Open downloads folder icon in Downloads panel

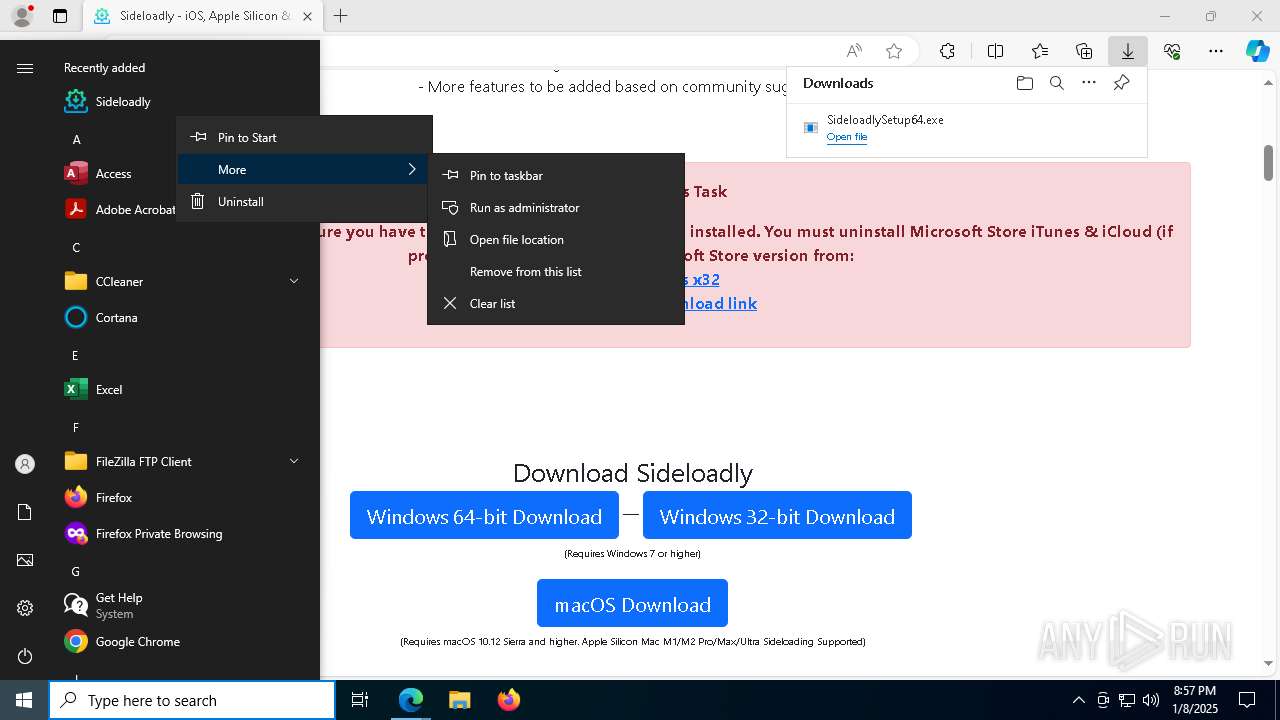(1024, 83)
